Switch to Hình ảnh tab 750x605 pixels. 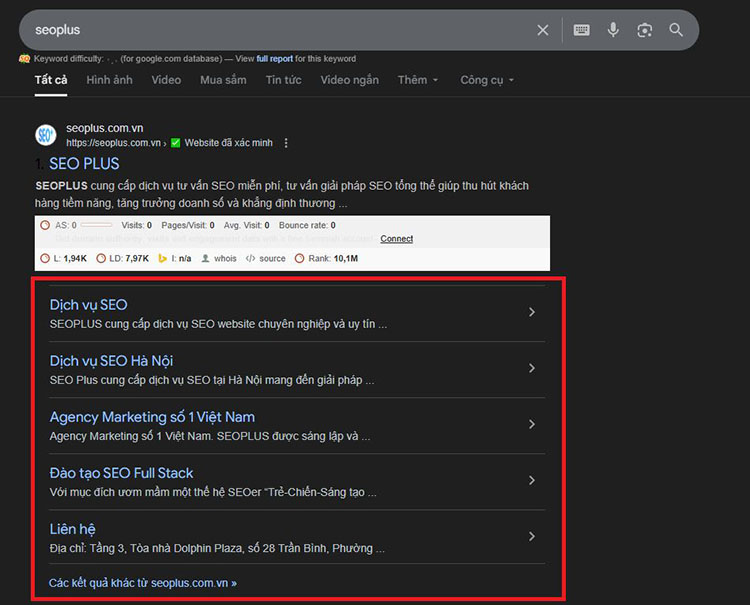point(110,80)
